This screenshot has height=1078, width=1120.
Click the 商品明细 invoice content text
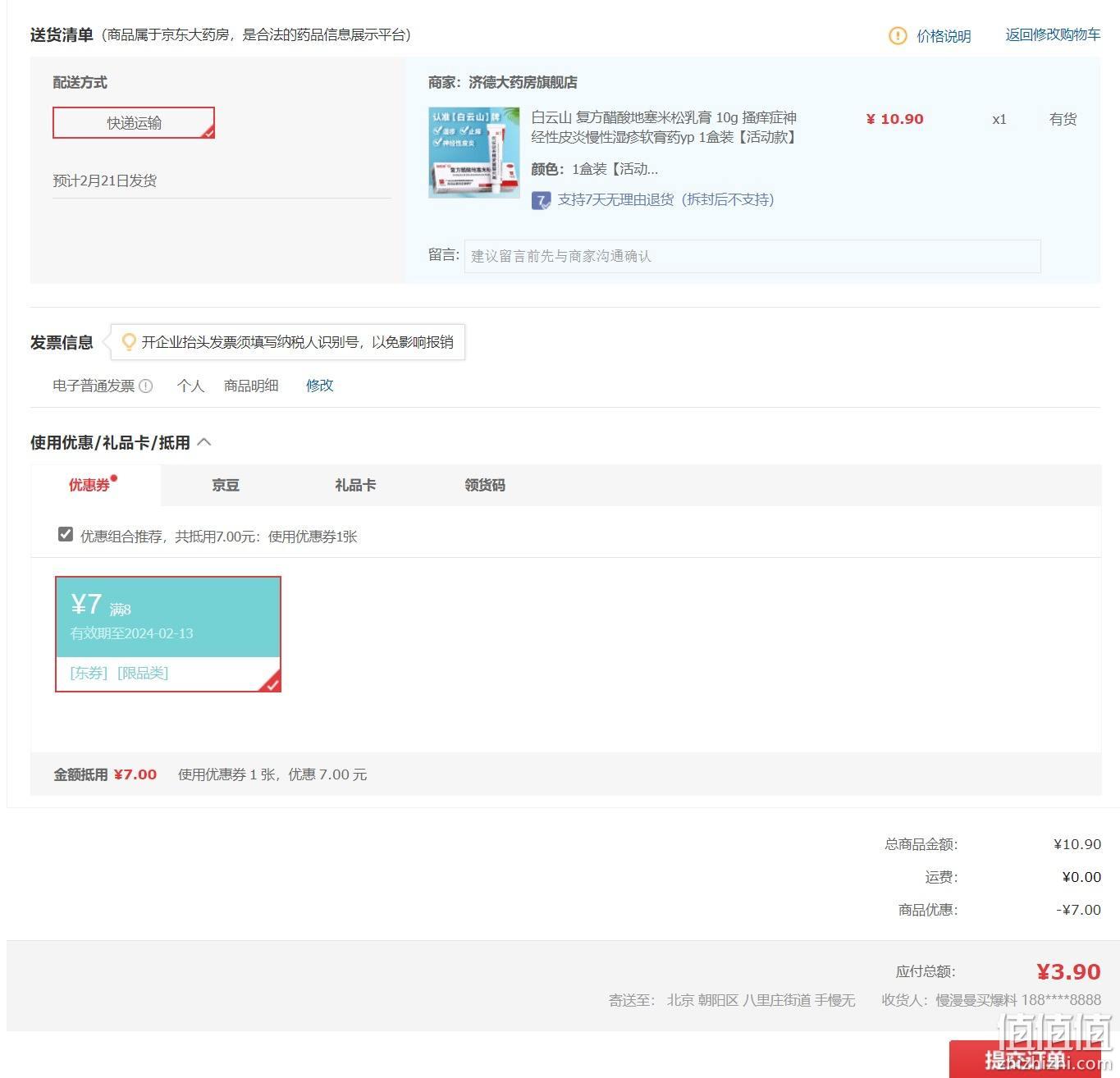[251, 386]
